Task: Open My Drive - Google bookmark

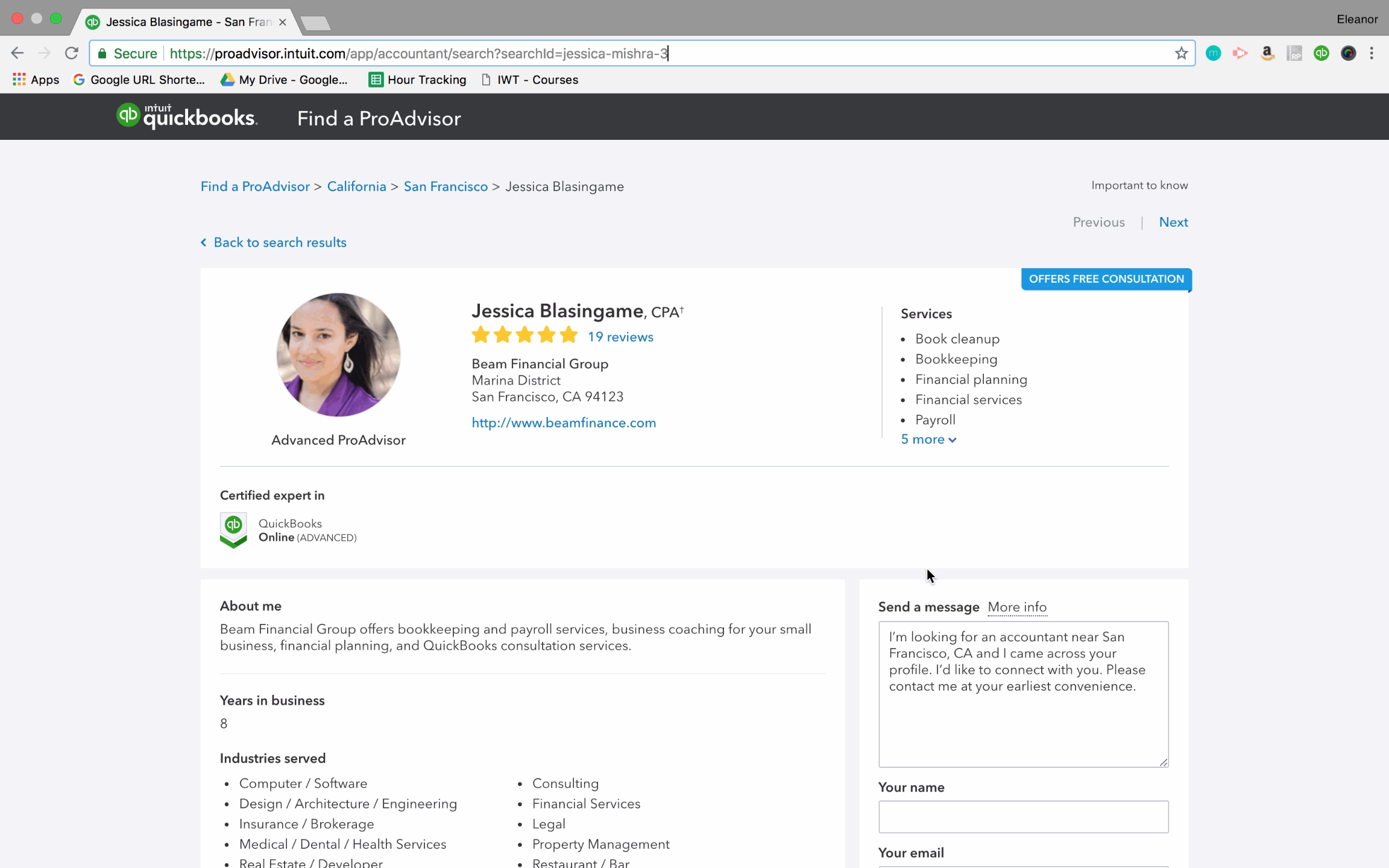Action: pos(285,80)
